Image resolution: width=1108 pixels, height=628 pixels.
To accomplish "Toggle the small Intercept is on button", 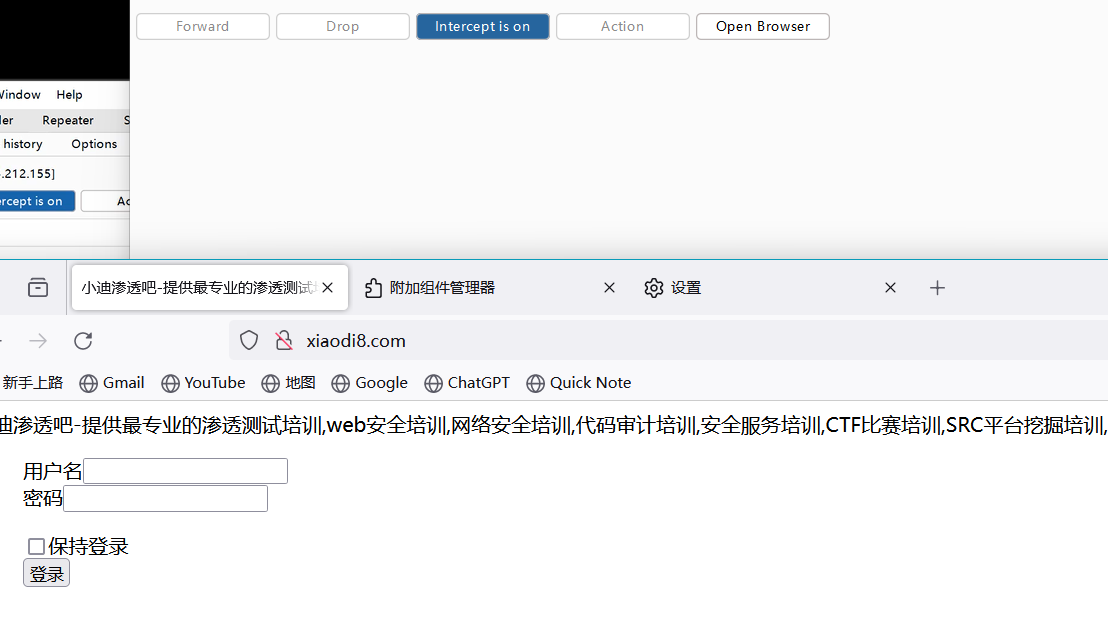I will pyautogui.click(x=37, y=201).
